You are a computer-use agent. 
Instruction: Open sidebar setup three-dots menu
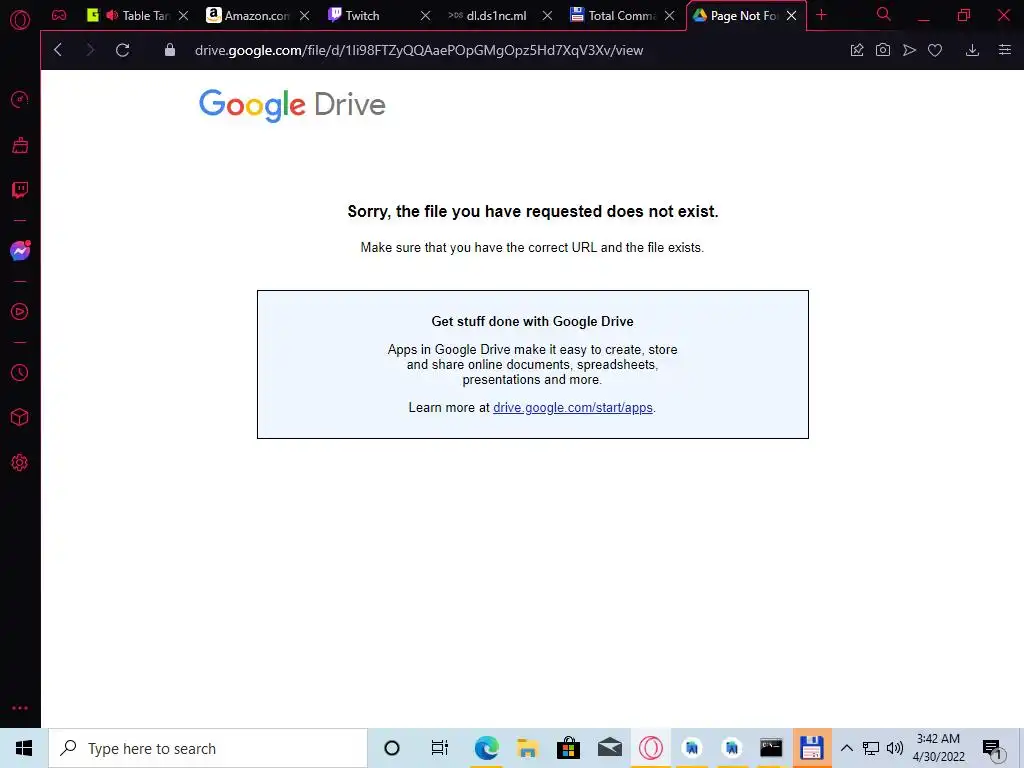[20, 708]
